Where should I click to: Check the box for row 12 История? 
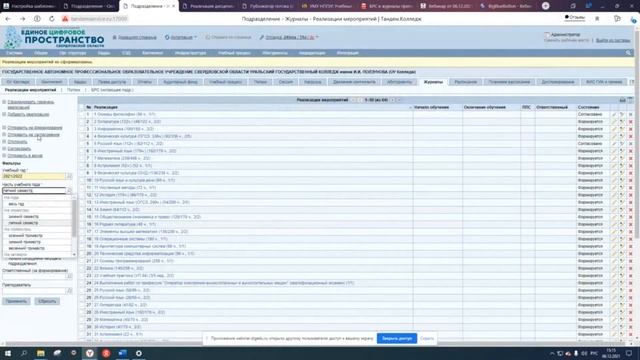coord(81,195)
